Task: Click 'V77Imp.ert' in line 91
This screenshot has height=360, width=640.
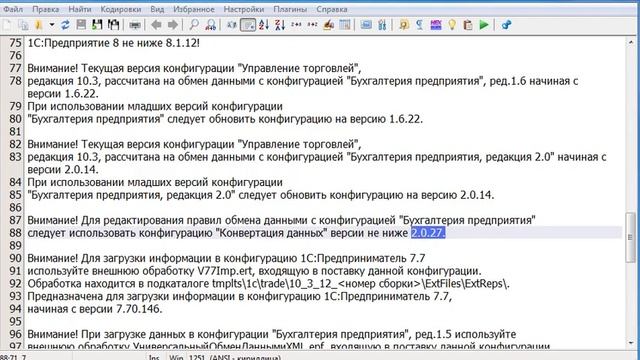Action: tap(224, 271)
